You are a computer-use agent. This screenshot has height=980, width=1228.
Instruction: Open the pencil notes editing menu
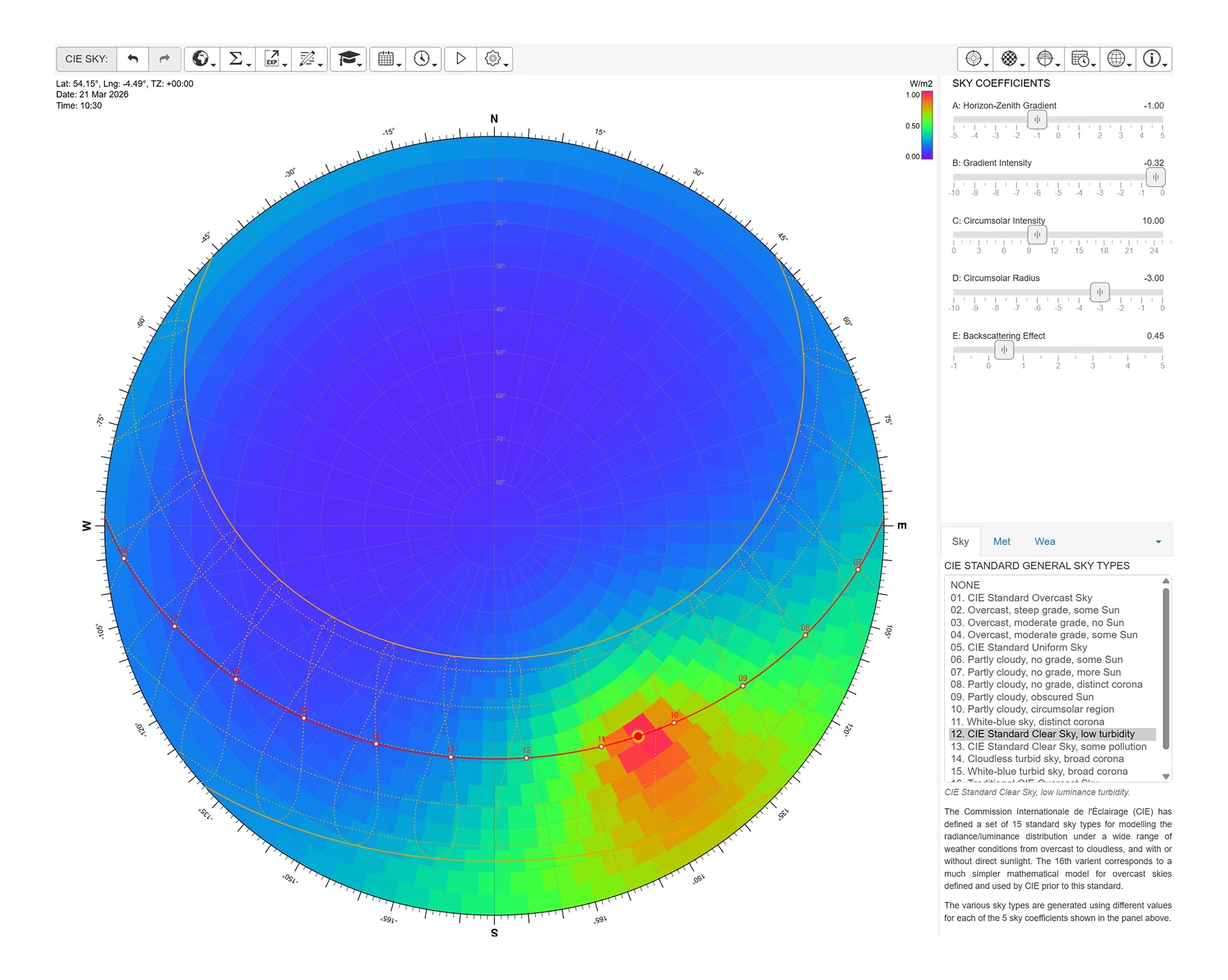point(310,59)
